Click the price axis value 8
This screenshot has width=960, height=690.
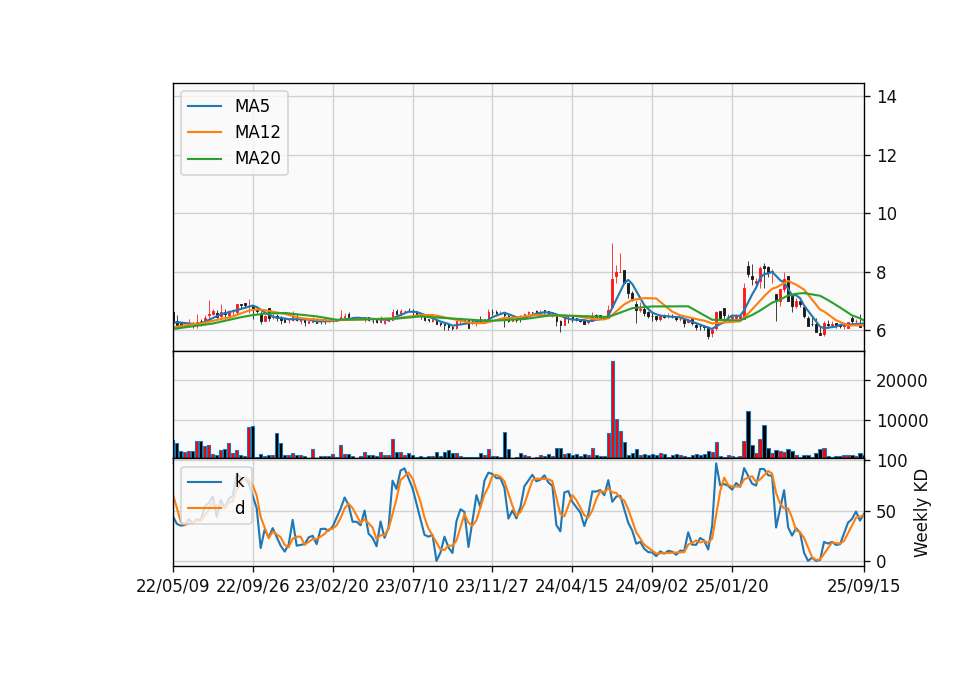click(881, 272)
